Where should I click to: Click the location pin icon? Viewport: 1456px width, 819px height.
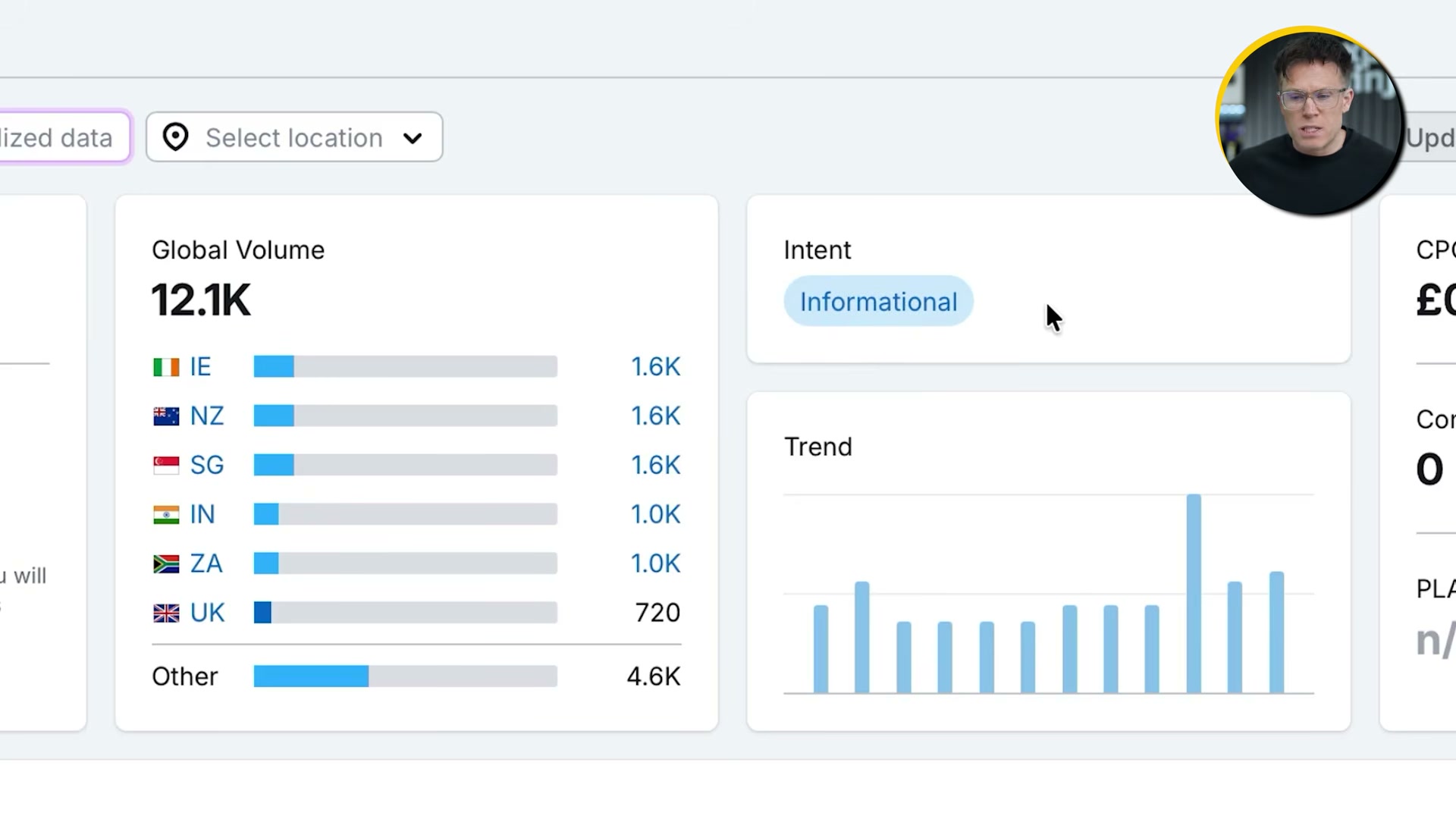175,137
